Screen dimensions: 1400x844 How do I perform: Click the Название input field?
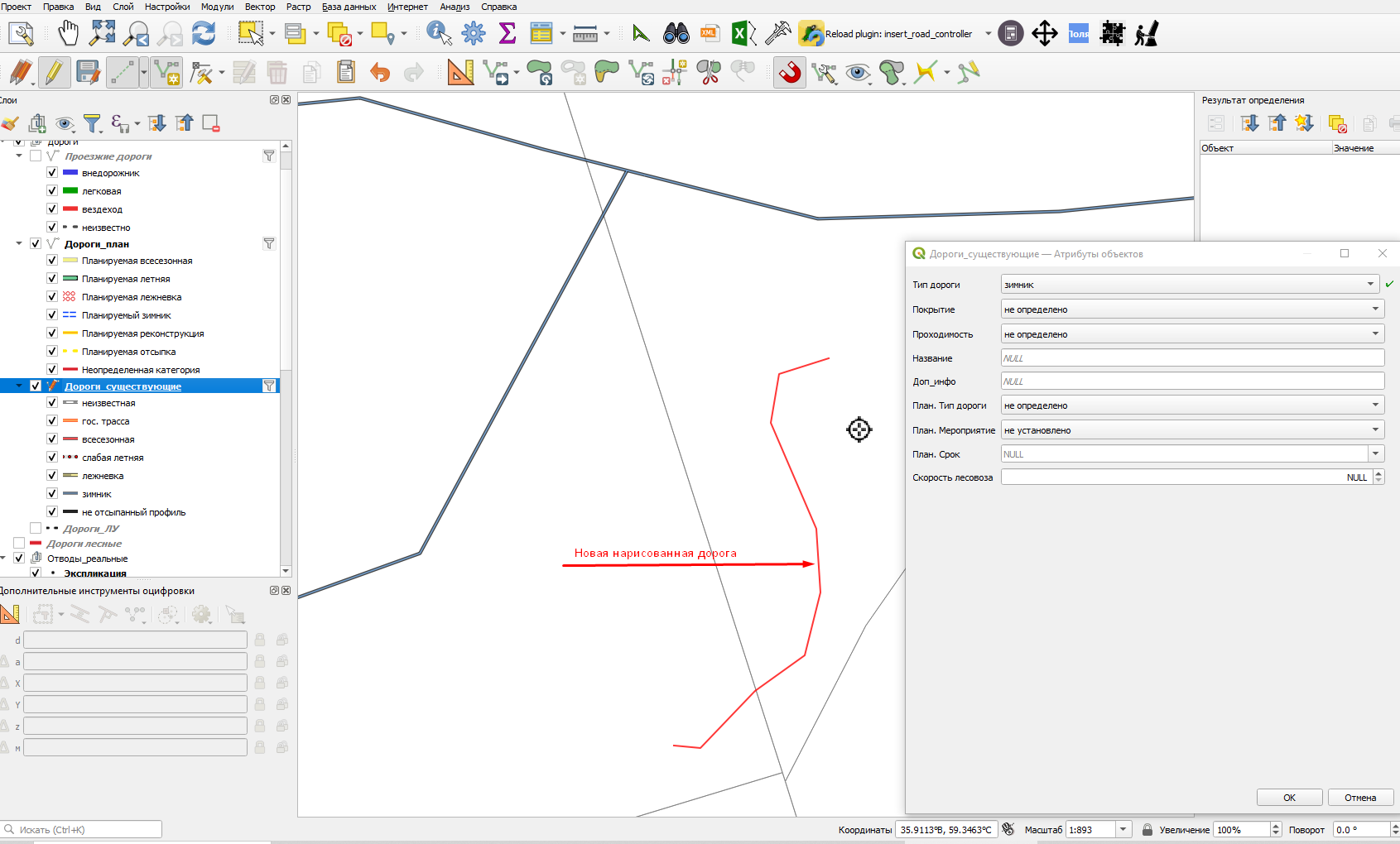[1192, 358]
